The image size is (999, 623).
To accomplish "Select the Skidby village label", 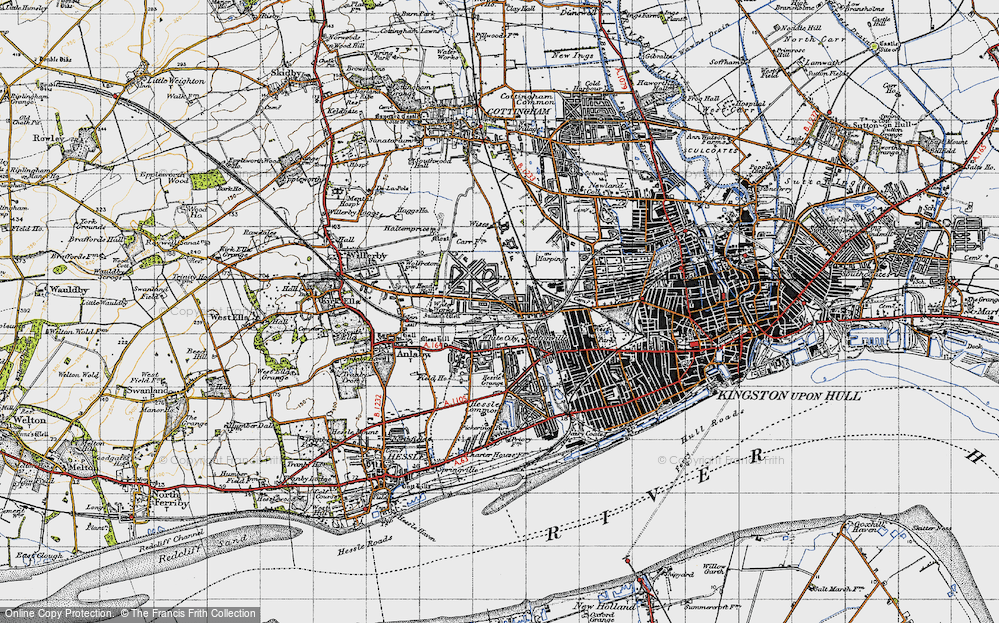I will (285, 73).
